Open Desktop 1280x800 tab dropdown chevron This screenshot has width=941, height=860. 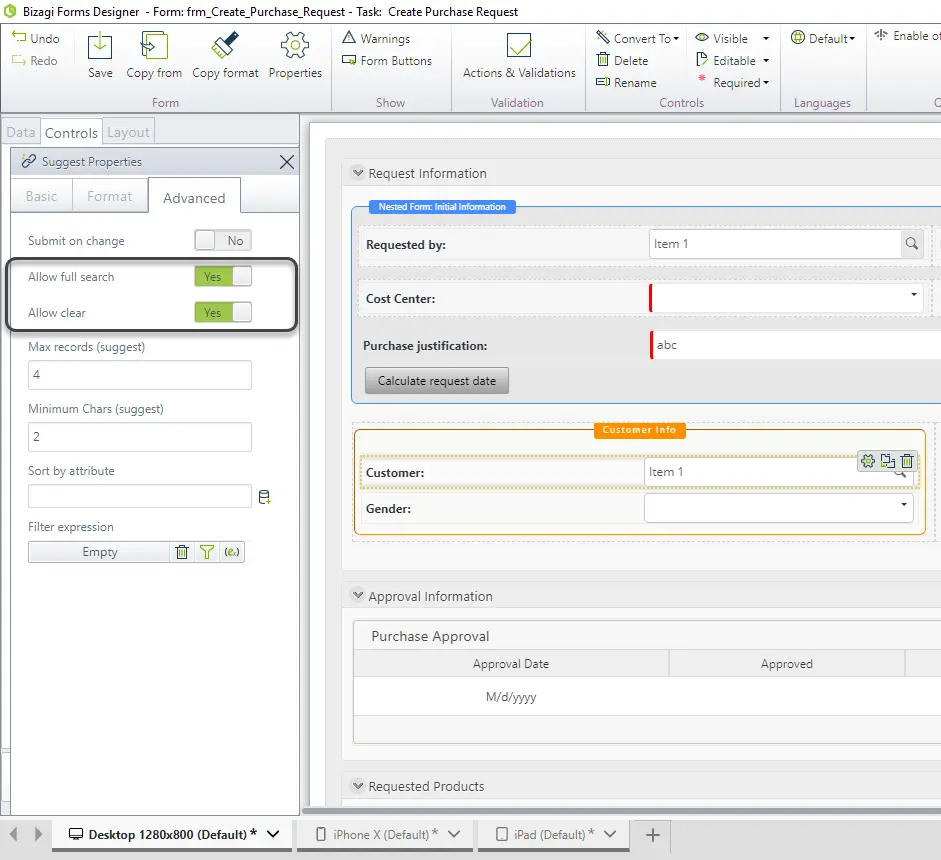tap(273, 834)
